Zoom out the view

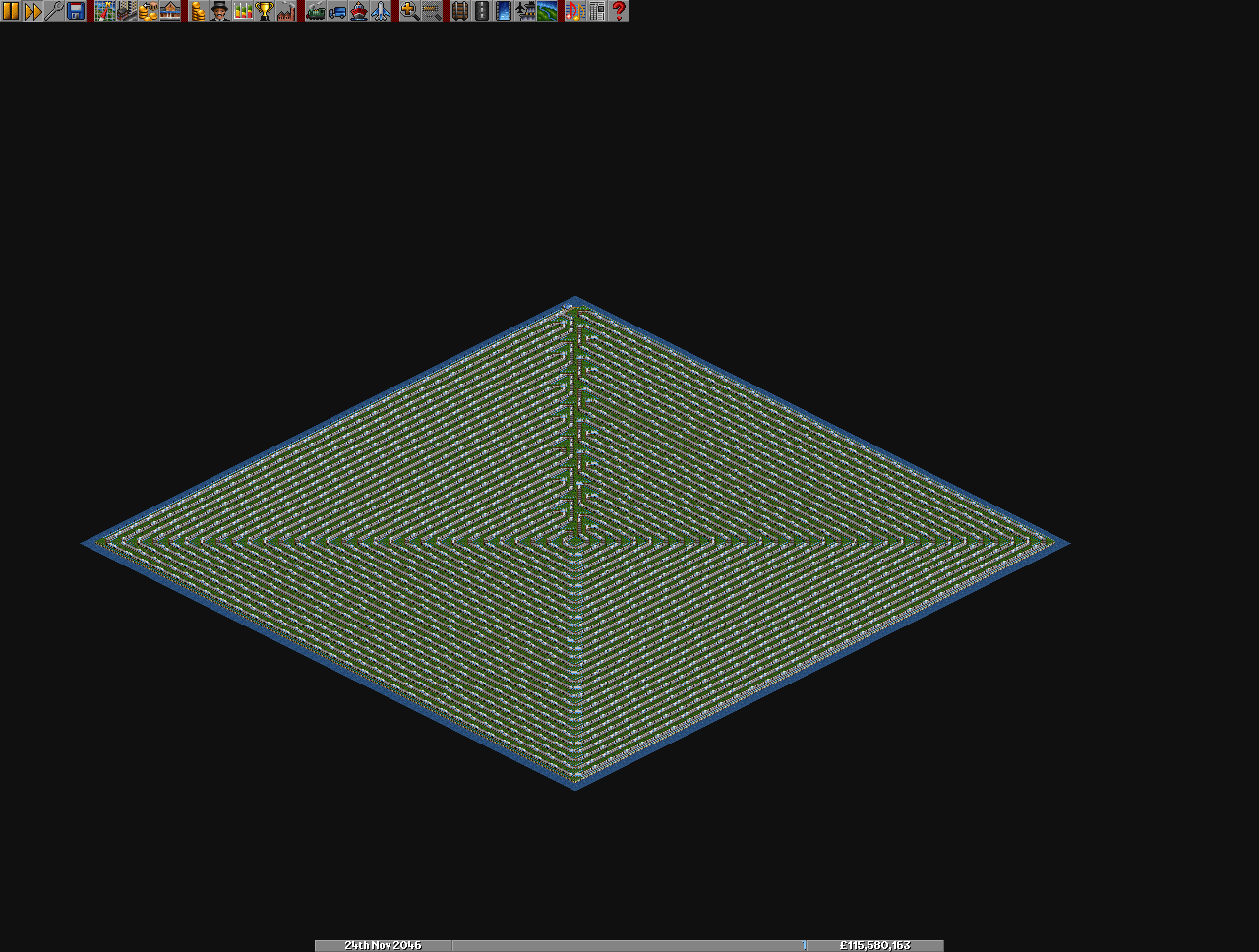[432, 11]
